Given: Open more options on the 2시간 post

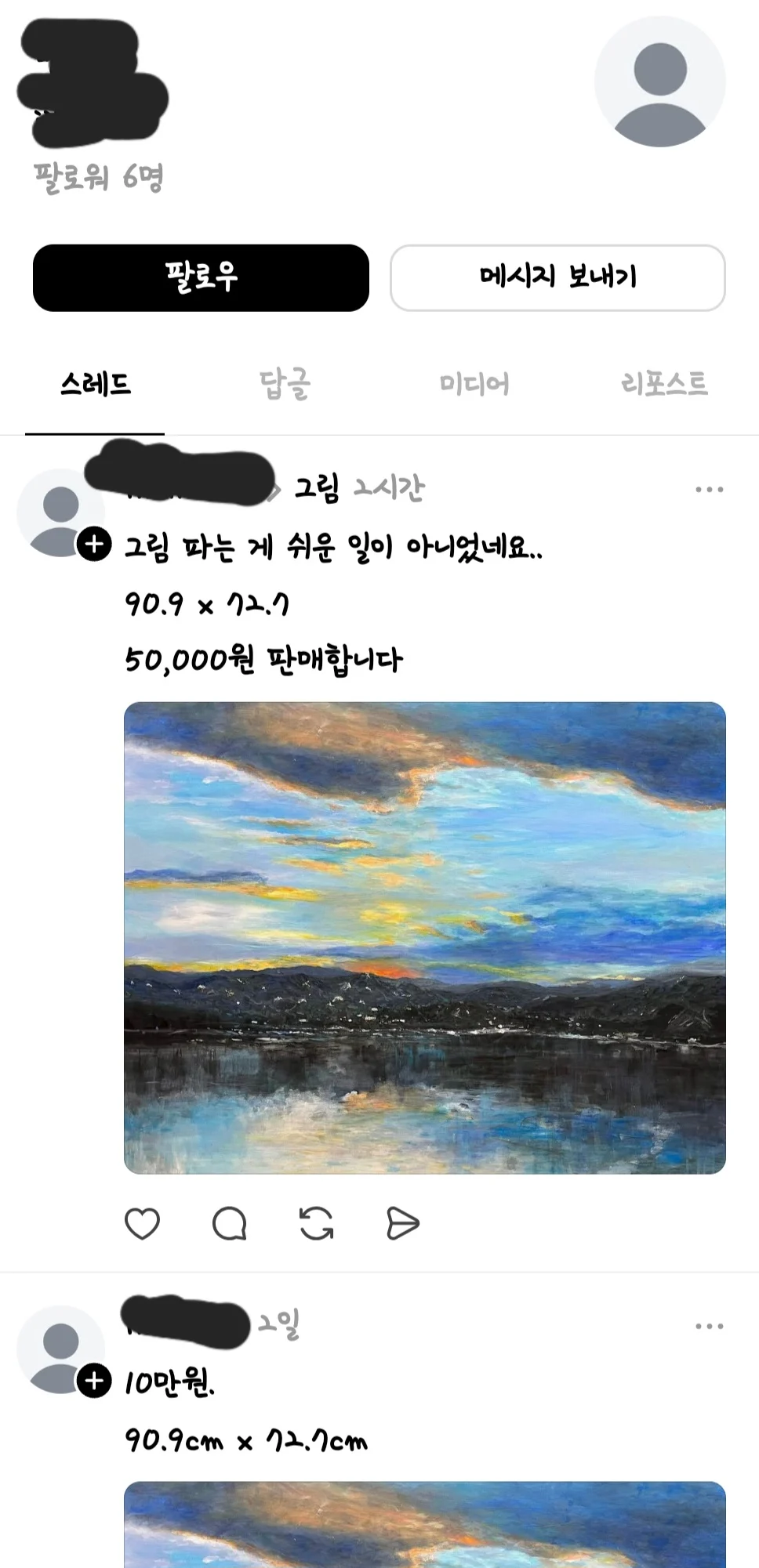Looking at the screenshot, I should [x=709, y=490].
